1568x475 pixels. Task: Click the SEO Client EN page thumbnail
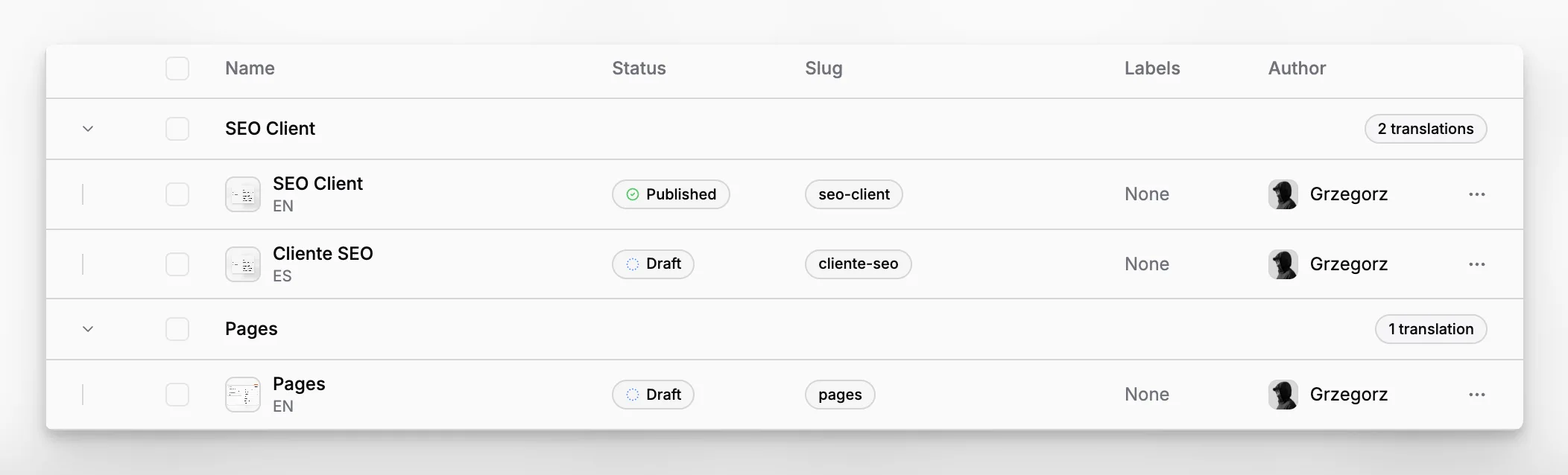click(243, 194)
